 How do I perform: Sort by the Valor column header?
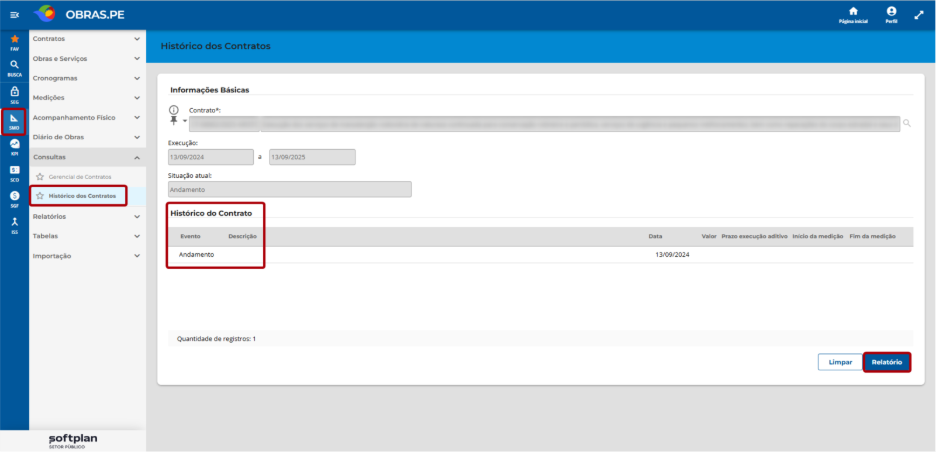(x=709, y=236)
